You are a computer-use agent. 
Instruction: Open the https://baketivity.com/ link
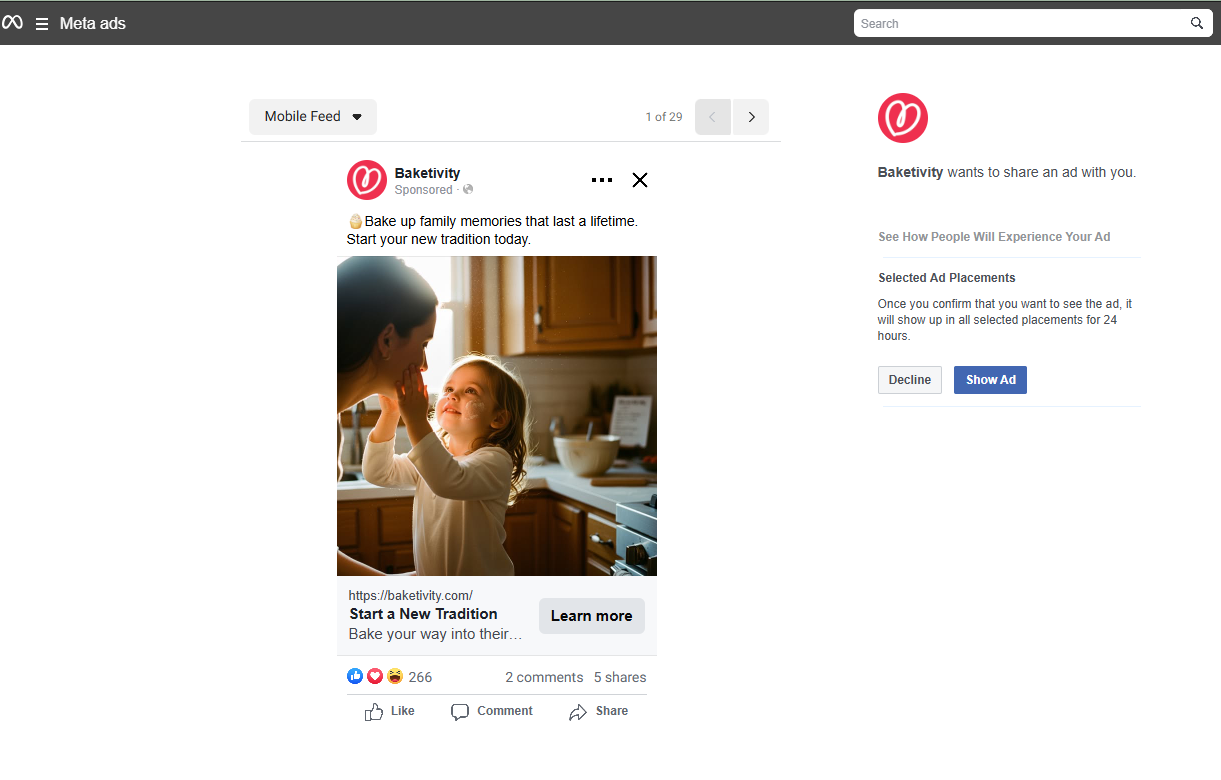[411, 595]
